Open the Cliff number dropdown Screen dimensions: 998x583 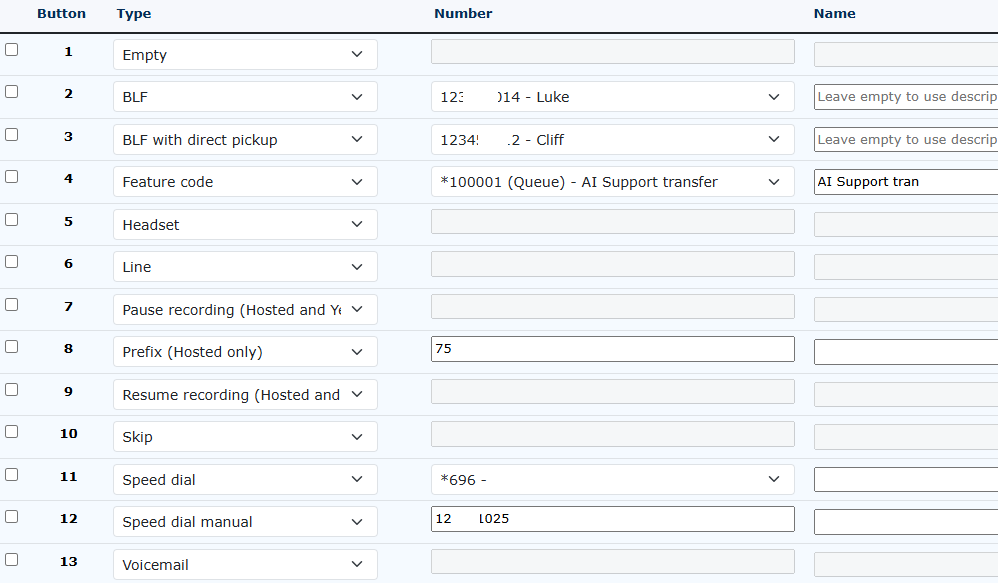612,140
